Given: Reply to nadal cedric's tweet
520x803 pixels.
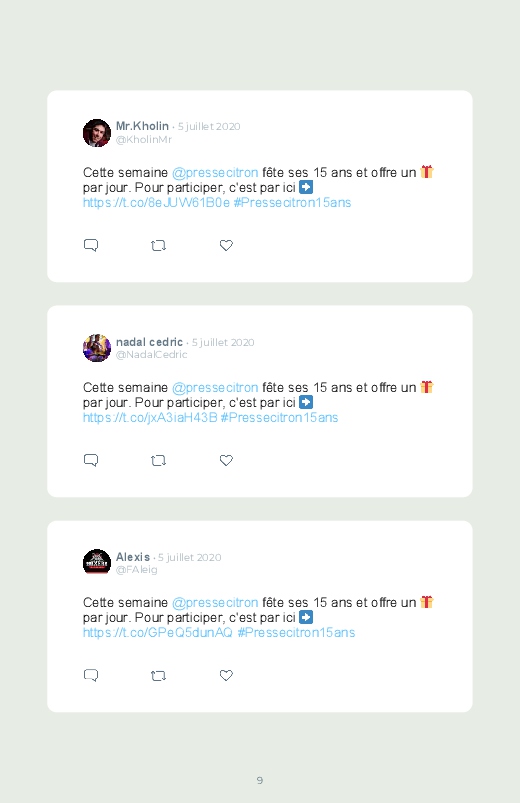Looking at the screenshot, I should click(x=91, y=460).
